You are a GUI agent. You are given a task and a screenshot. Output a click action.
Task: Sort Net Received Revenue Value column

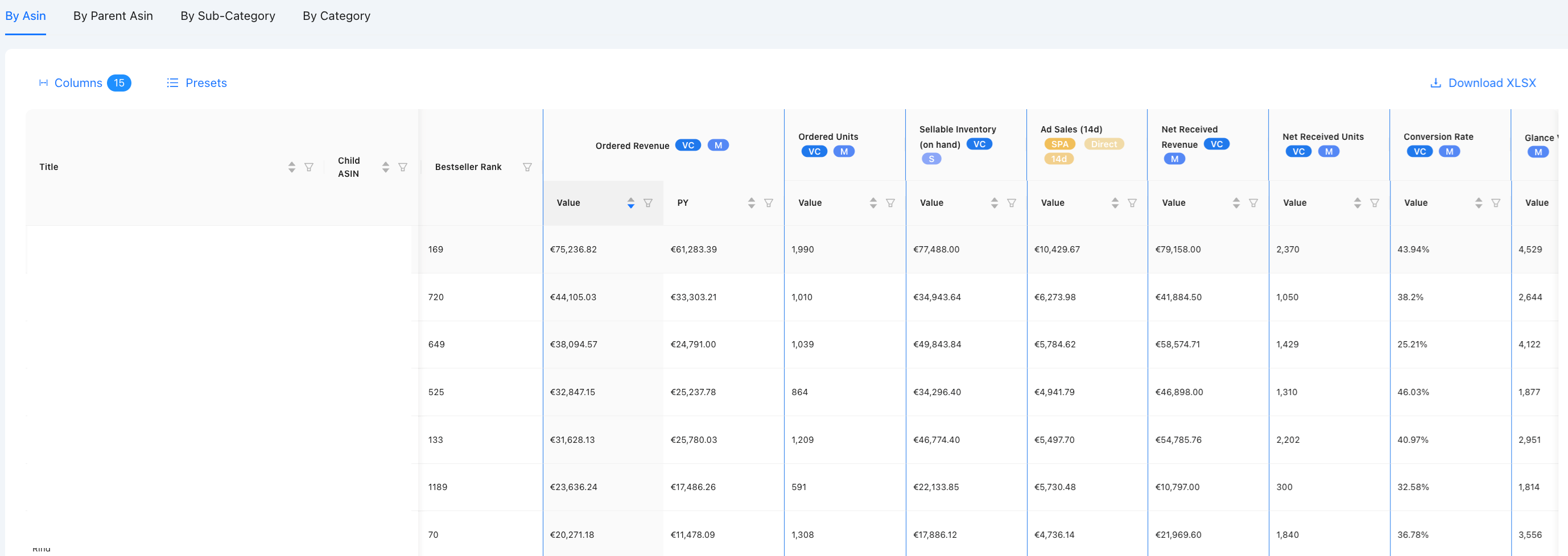1236,202
